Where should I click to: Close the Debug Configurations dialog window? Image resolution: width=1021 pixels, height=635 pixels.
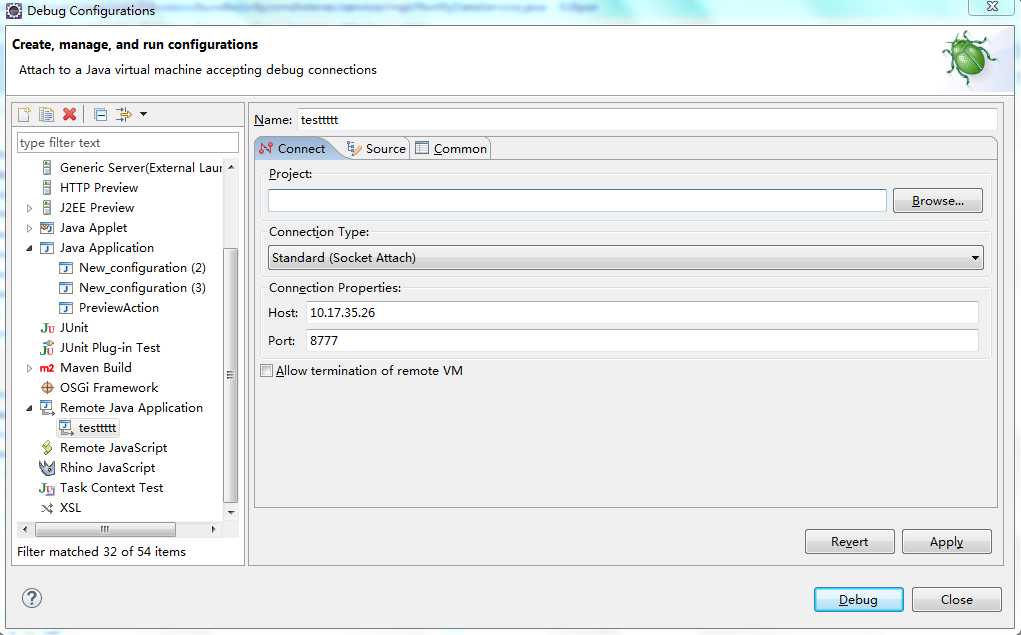pyautogui.click(x=991, y=7)
